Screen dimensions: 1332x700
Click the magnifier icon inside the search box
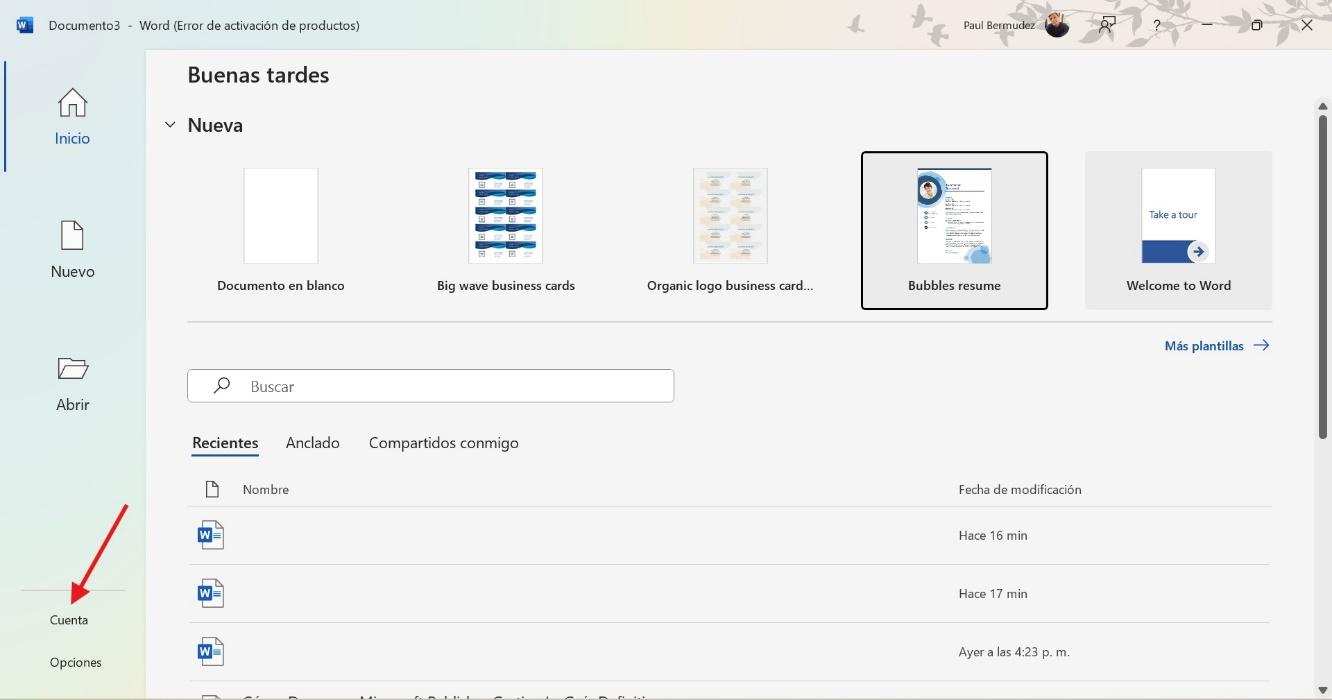pos(220,385)
